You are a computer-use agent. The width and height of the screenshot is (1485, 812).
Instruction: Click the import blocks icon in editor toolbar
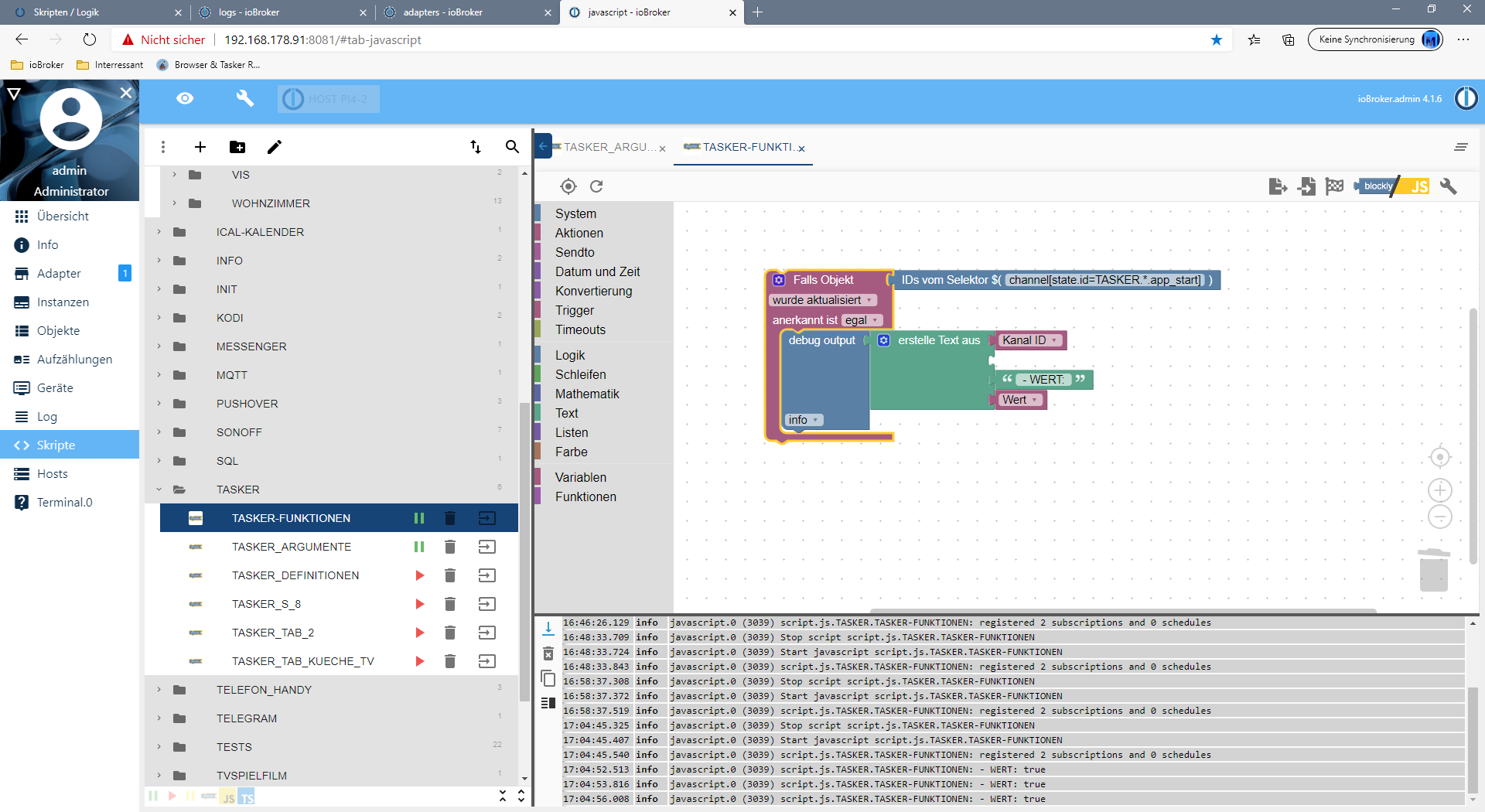tap(1306, 186)
